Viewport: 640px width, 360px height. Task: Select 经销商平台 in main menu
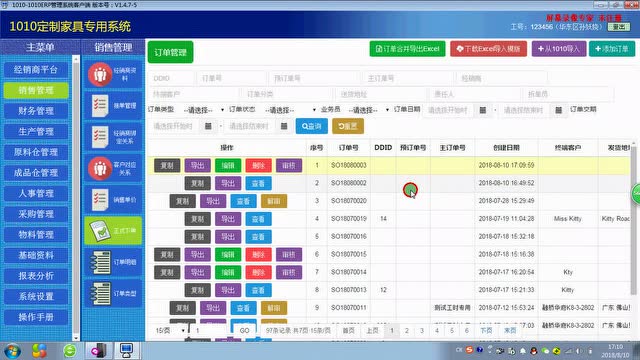click(36, 69)
